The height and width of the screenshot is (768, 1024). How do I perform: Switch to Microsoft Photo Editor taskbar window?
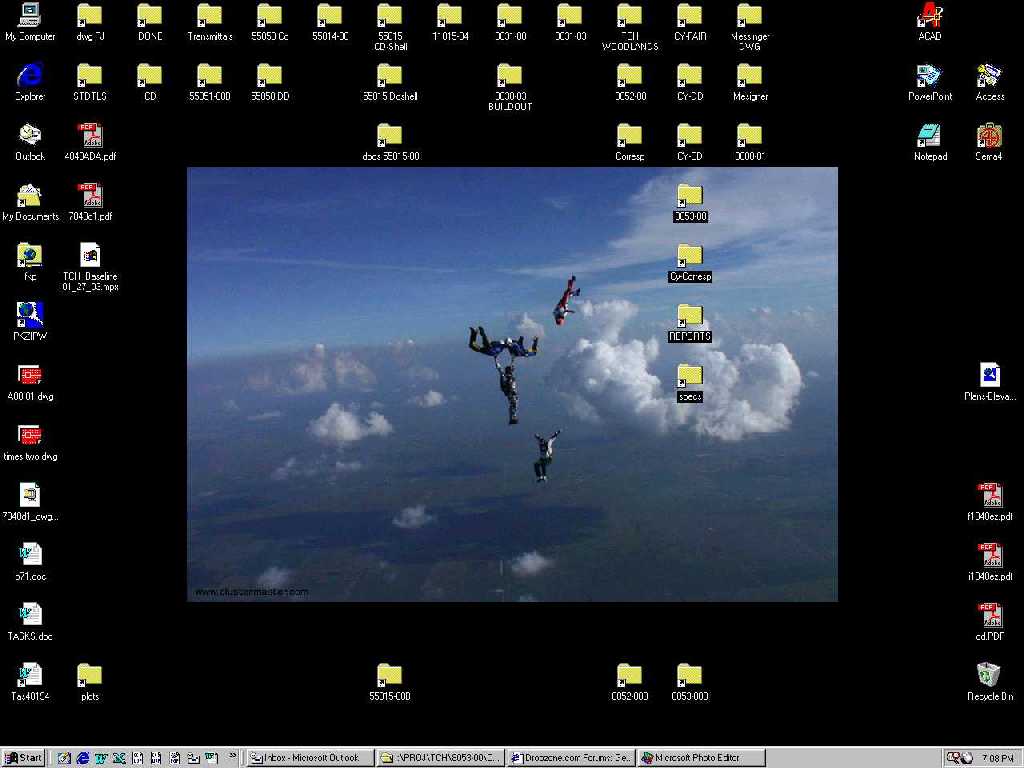tap(702, 758)
